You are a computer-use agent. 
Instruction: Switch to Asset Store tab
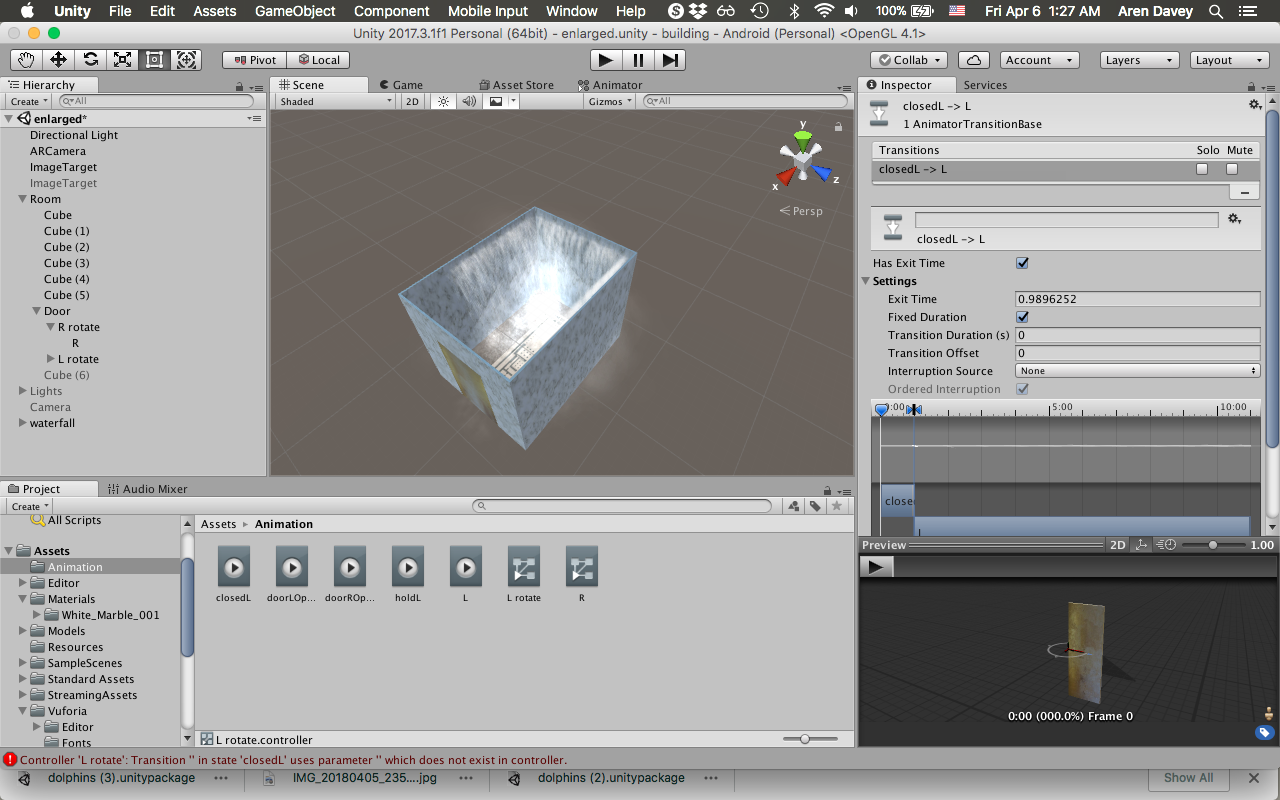[x=516, y=85]
